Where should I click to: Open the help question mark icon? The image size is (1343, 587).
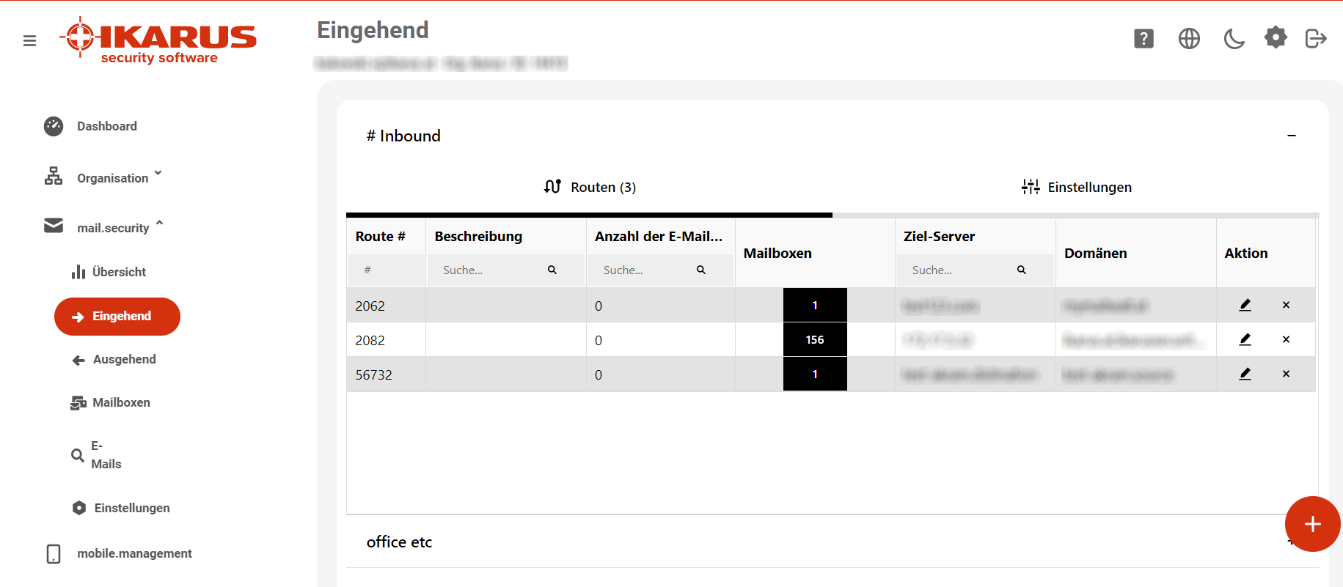click(x=1144, y=39)
